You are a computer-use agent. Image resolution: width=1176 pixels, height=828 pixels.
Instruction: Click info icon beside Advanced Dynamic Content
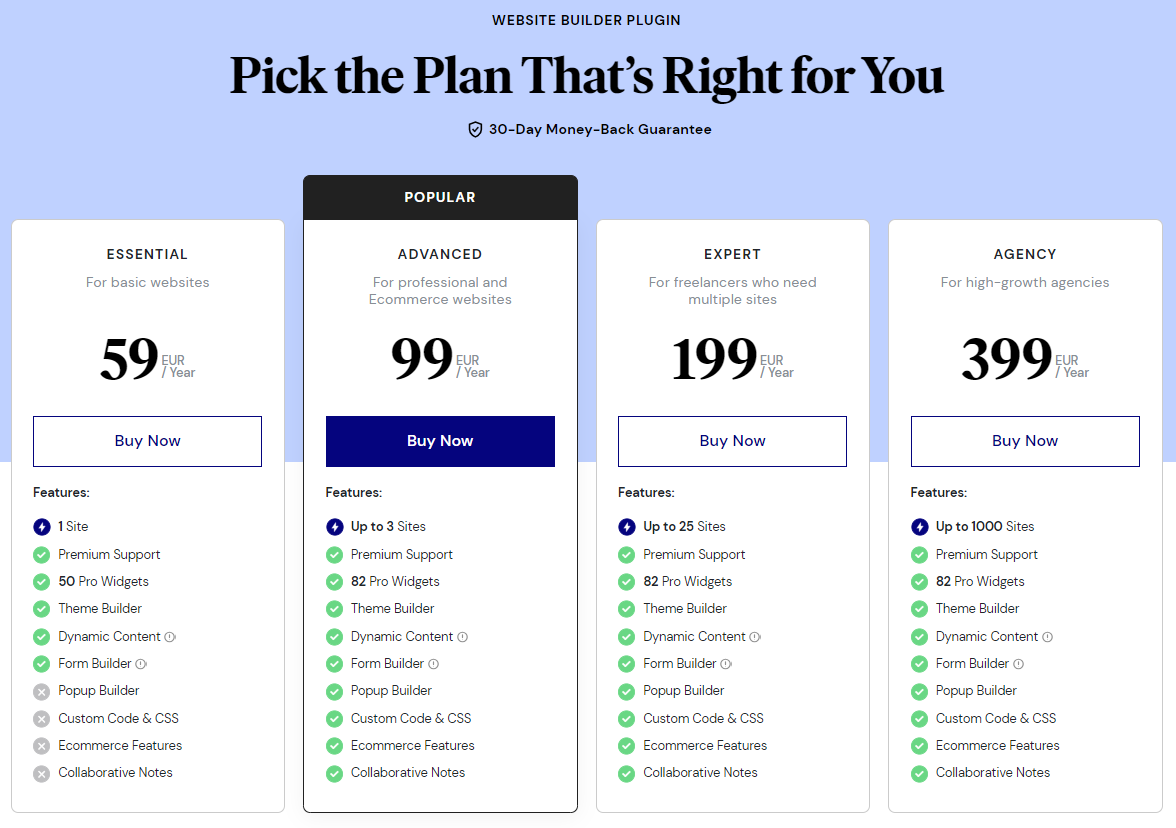coord(463,637)
